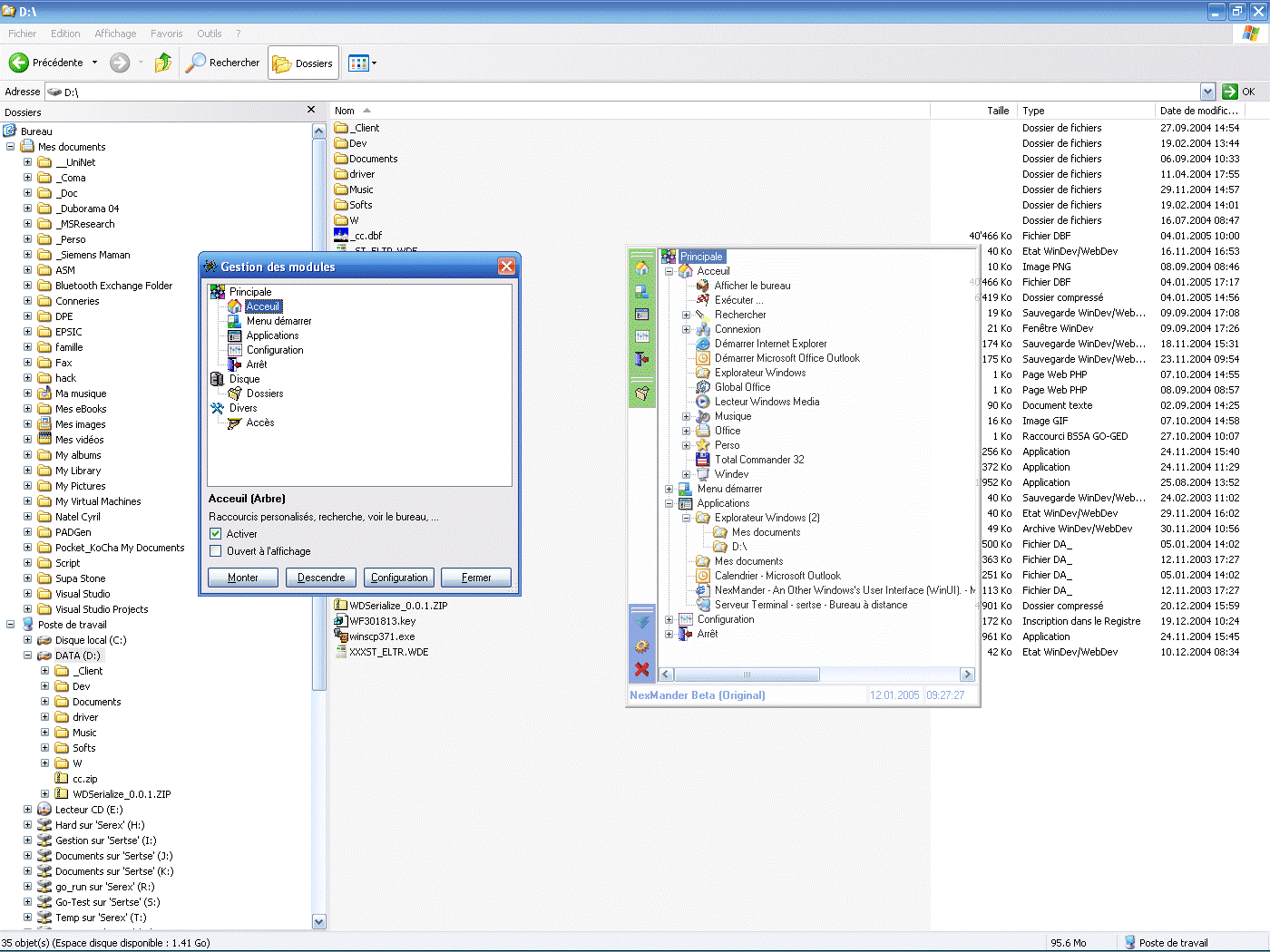Click the down-arrow icon in NexMander blue sidebar
This screenshot has width=1270, height=952.
pyautogui.click(x=642, y=623)
